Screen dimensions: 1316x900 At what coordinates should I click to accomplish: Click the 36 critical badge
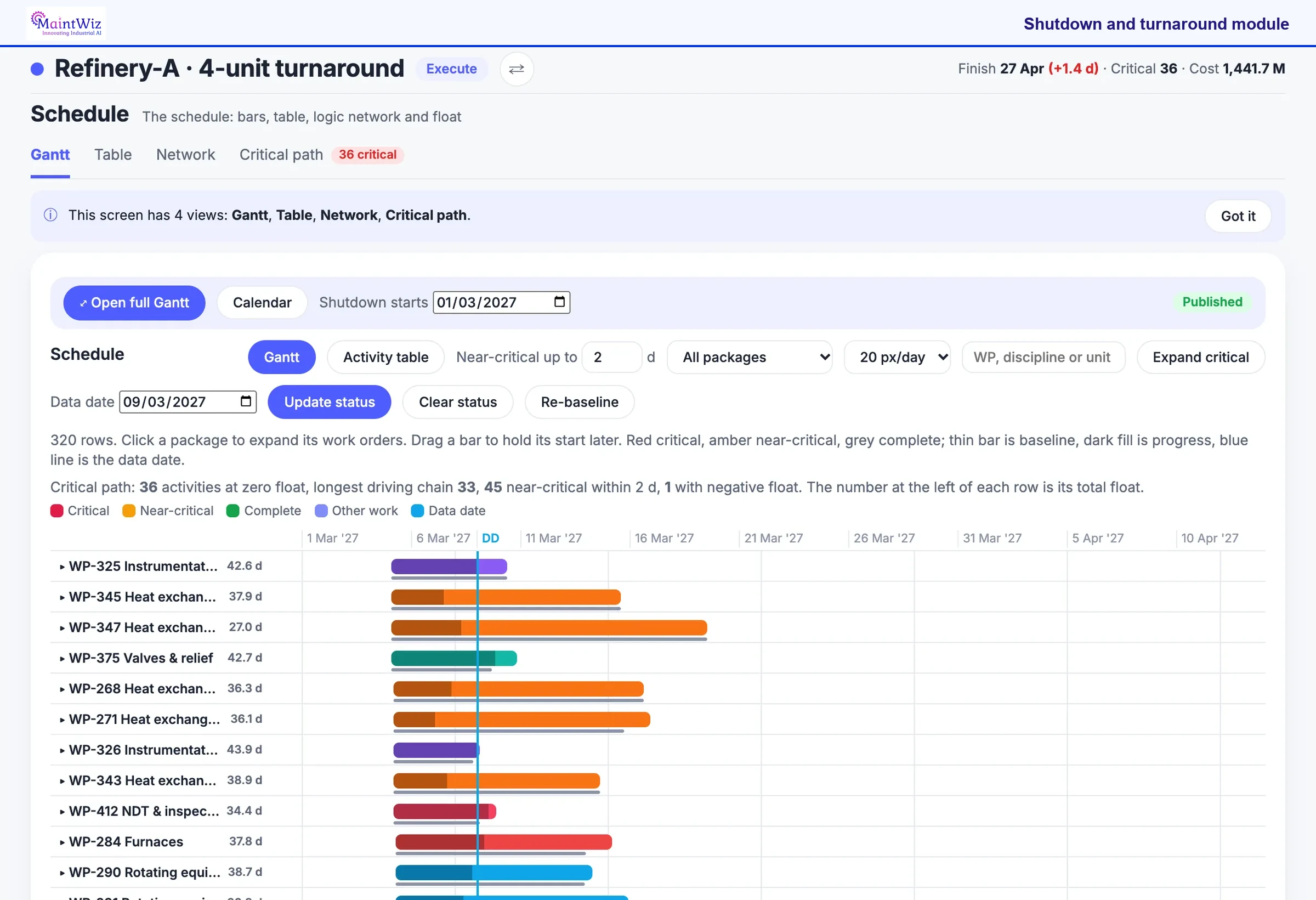(x=367, y=155)
